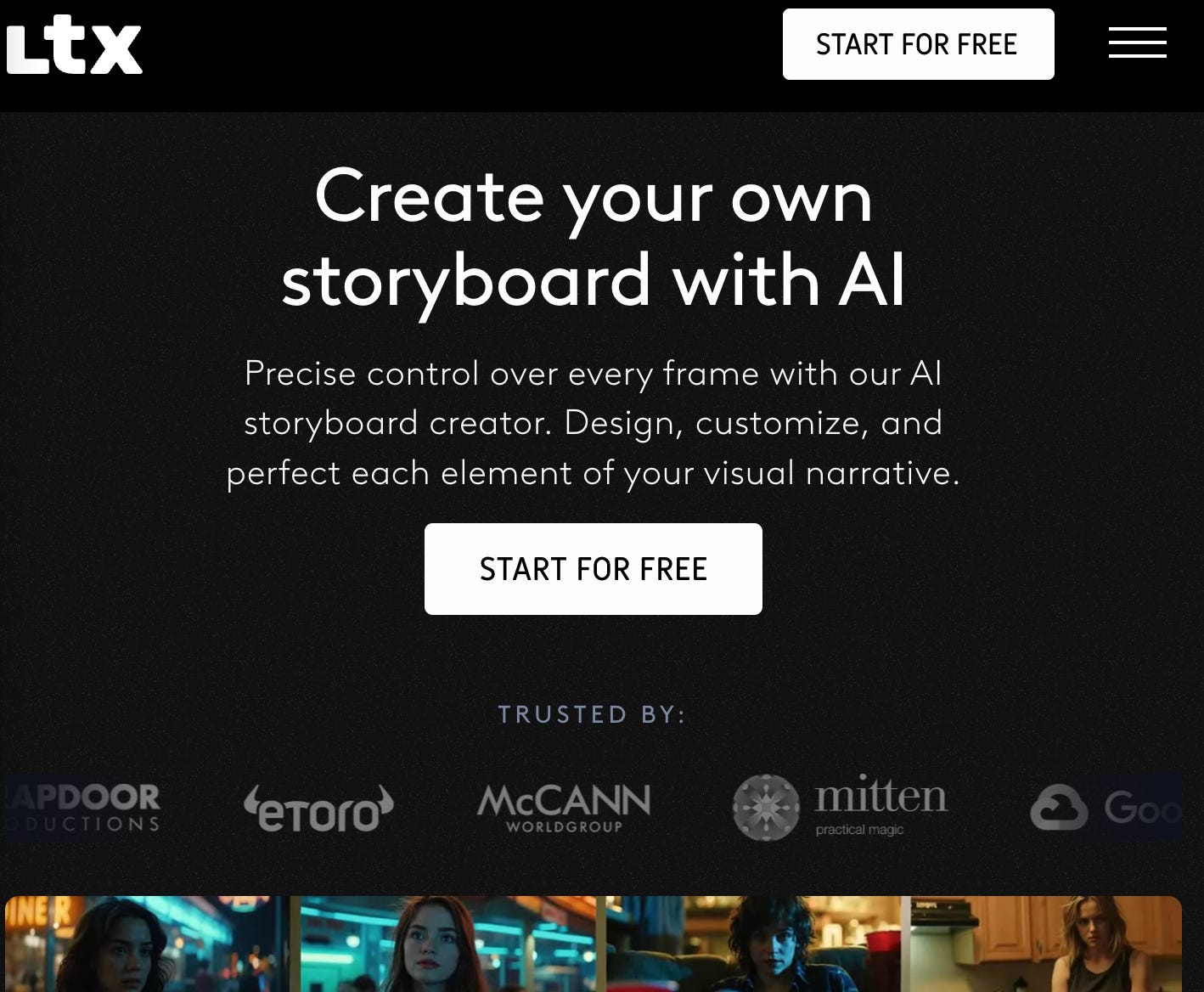
Task: Open the hamburger menu icon
Action: 1137,42
